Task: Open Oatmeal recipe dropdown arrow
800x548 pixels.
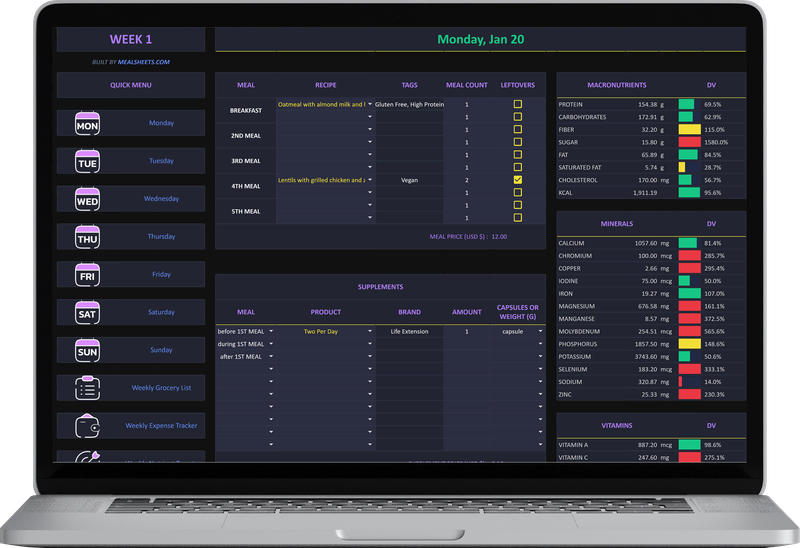Action: click(370, 104)
